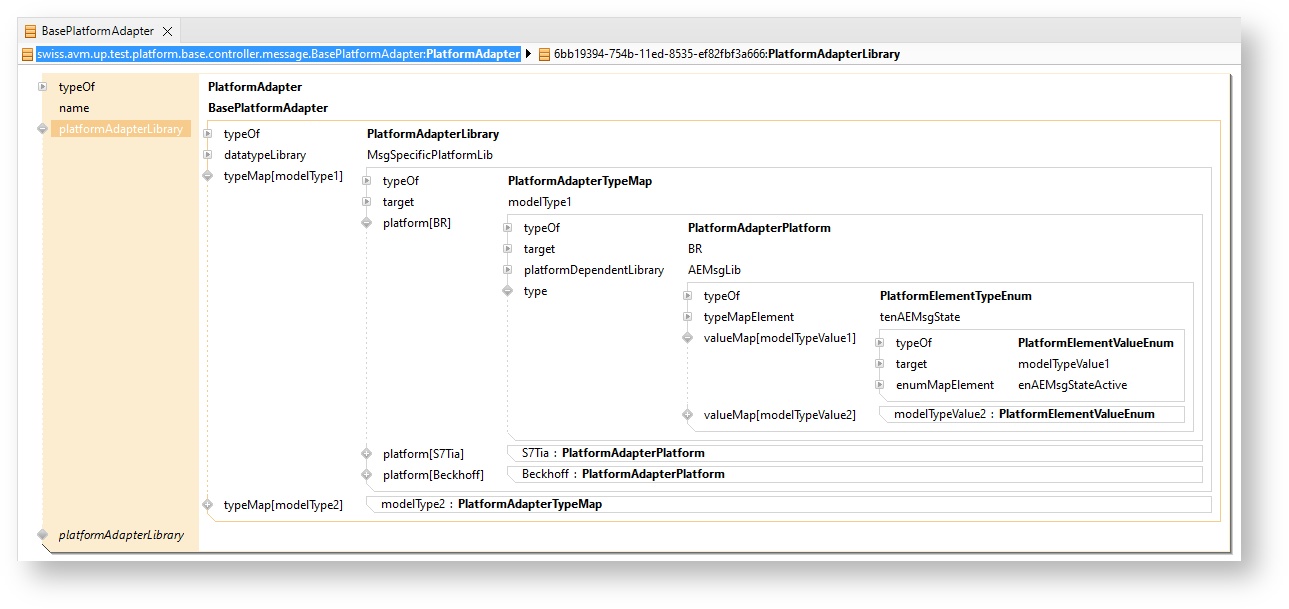The width and height of the screenshot is (1289, 609).
Task: Click the BasePlatformAdapter tab file icon
Action: click(31, 31)
